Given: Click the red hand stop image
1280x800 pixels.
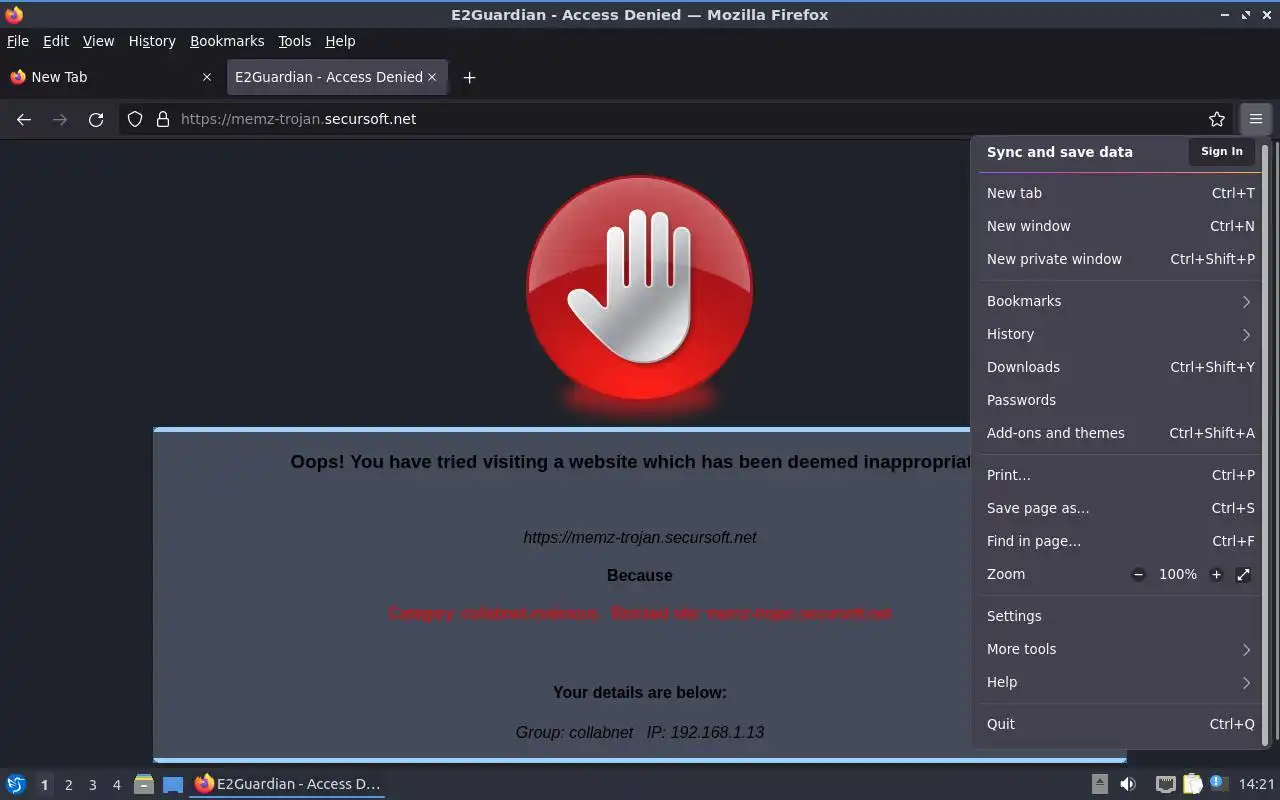Looking at the screenshot, I should [640, 288].
